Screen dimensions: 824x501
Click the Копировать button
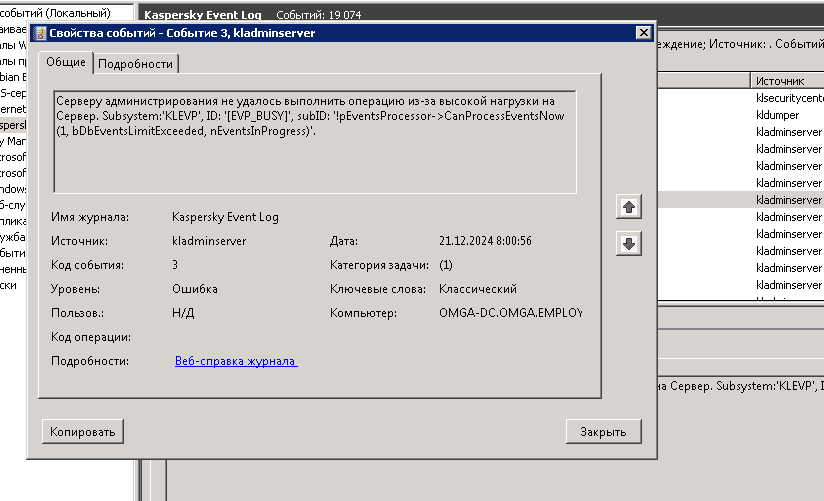point(83,432)
